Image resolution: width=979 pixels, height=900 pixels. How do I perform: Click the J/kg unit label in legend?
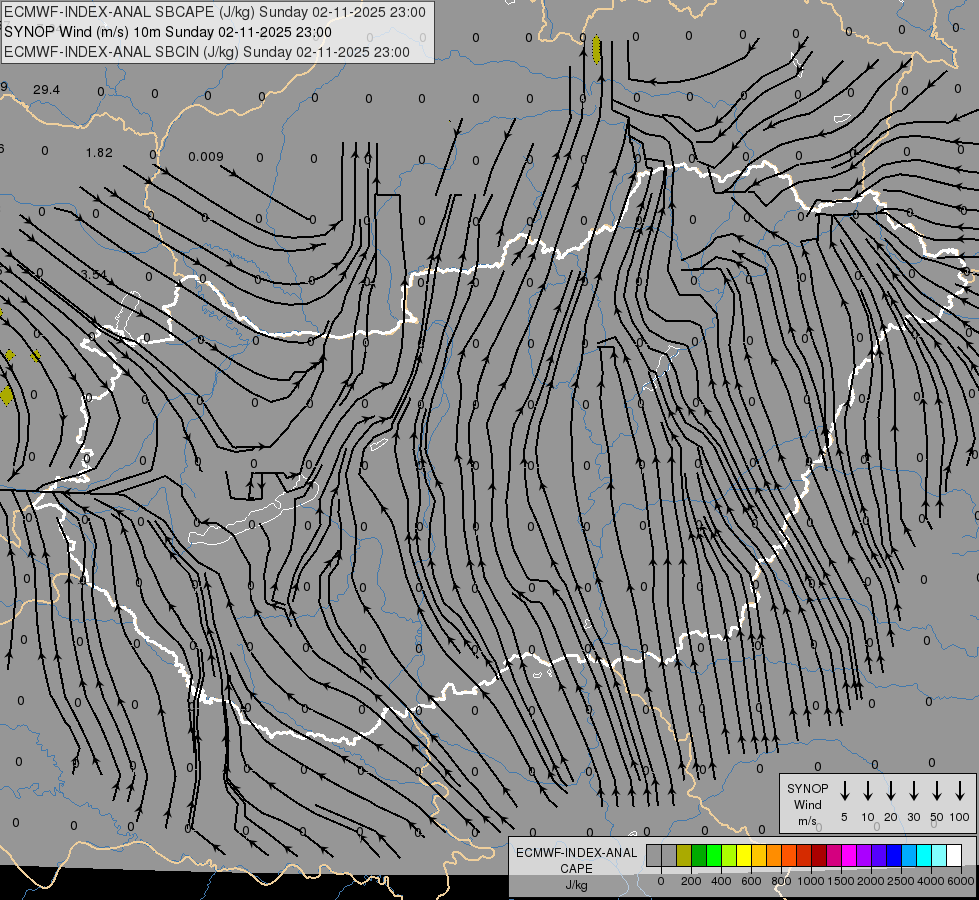(576, 886)
